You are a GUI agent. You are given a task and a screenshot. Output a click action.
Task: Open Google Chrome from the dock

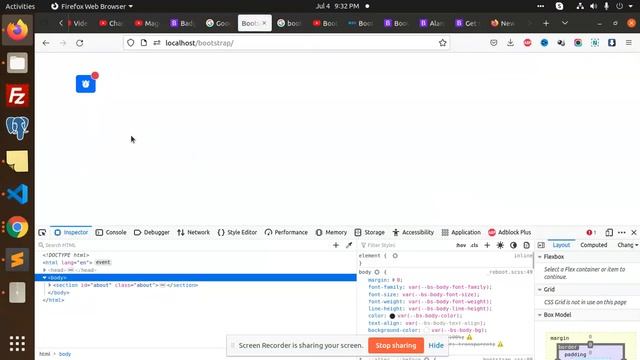click(x=17, y=227)
